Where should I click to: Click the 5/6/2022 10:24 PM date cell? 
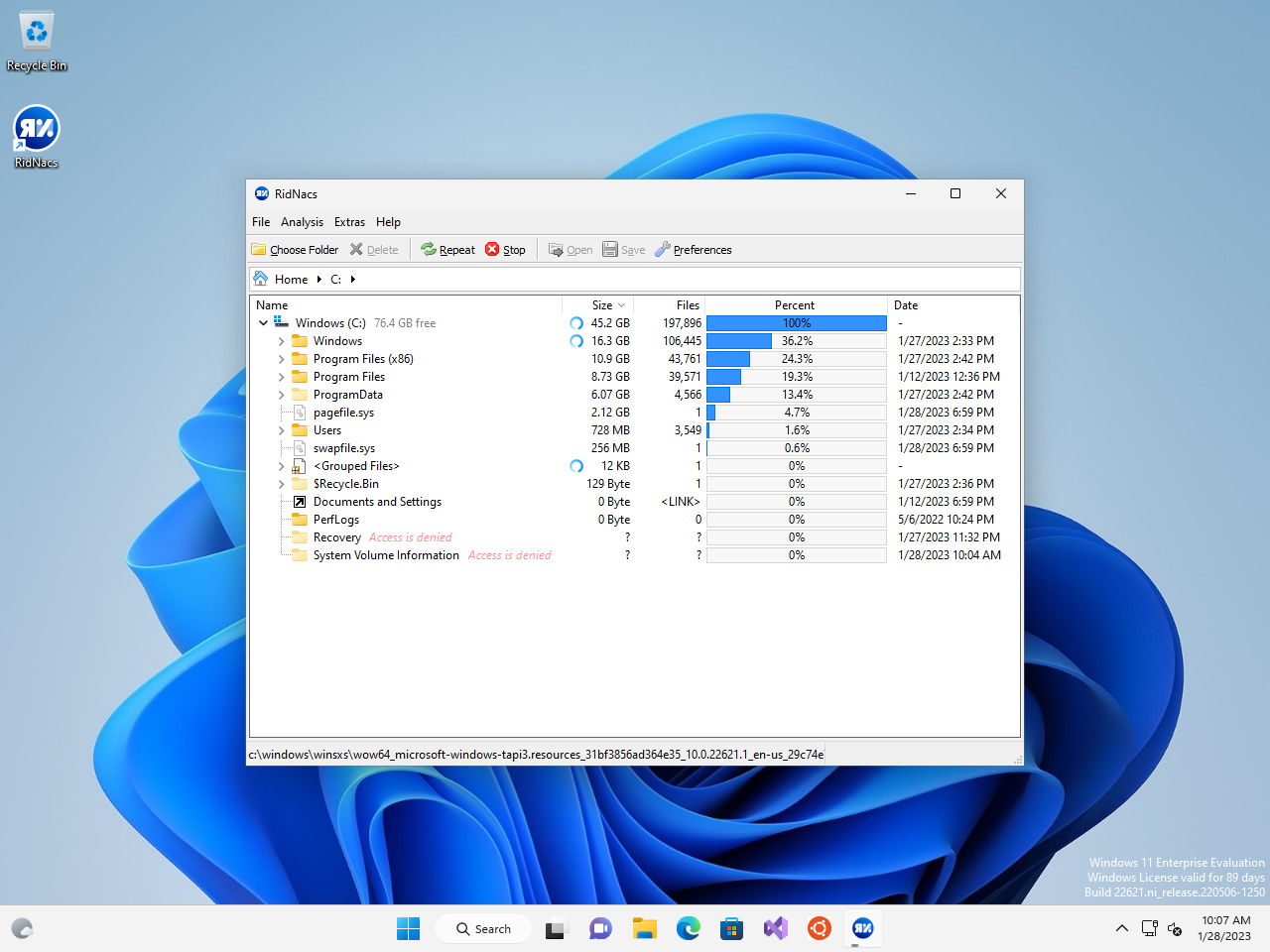[x=944, y=520]
